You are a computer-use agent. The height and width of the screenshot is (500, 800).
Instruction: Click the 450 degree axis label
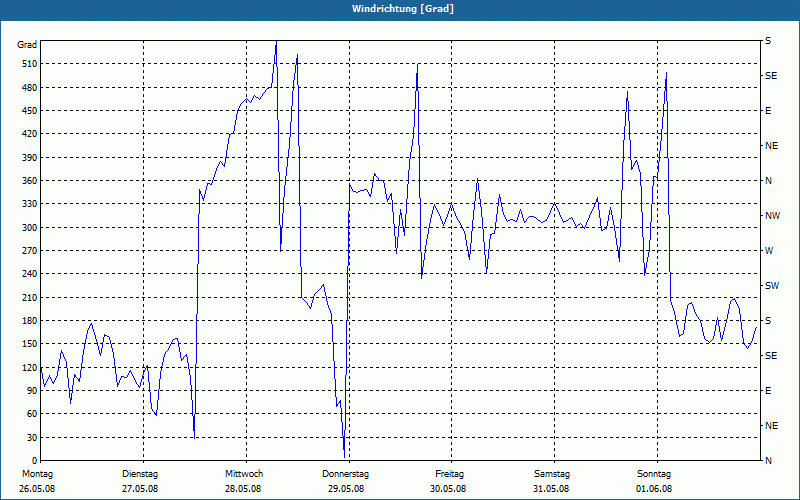30,111
